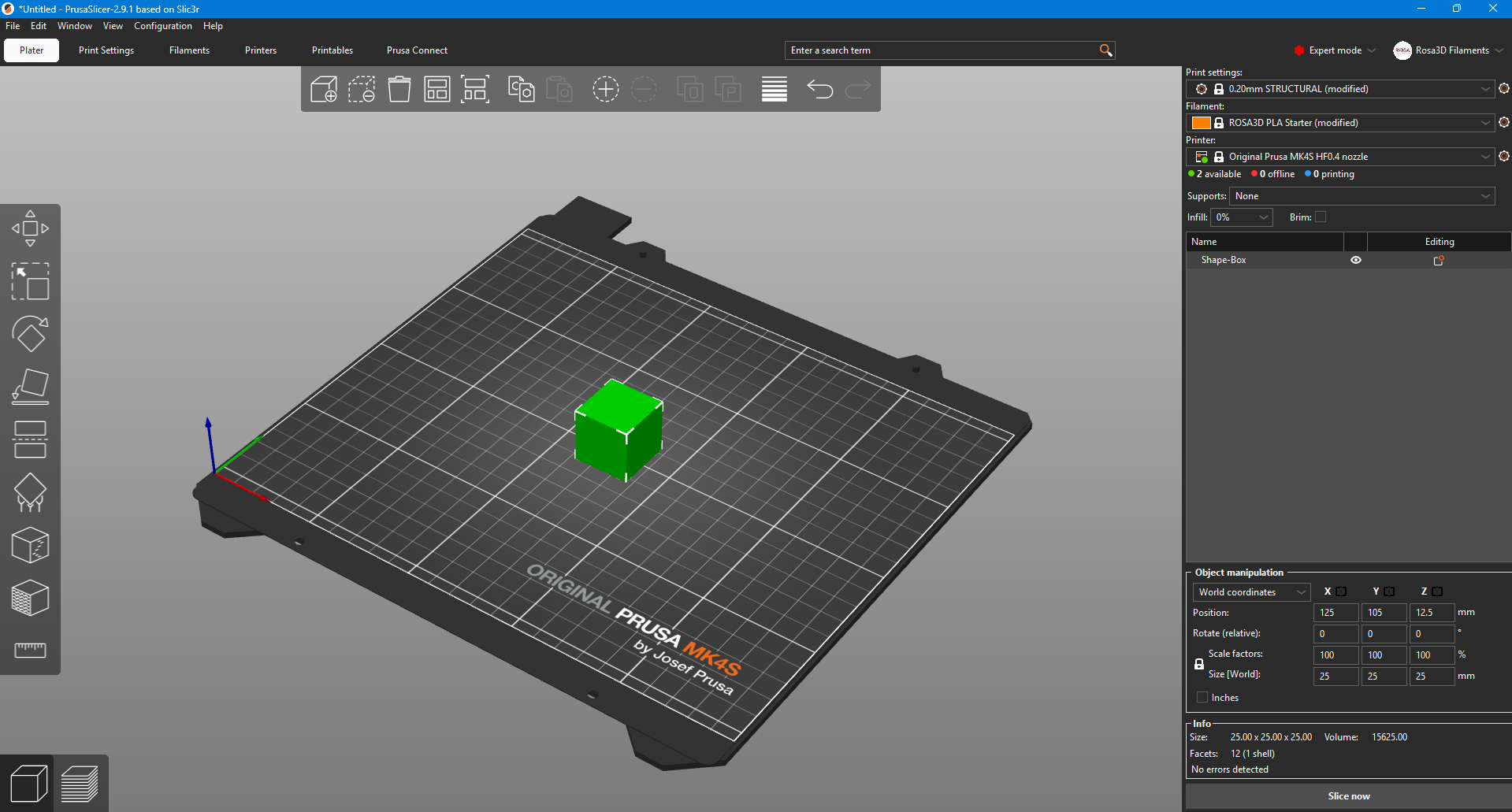
Task: Open the World coordinates dropdown
Action: pyautogui.click(x=1251, y=592)
